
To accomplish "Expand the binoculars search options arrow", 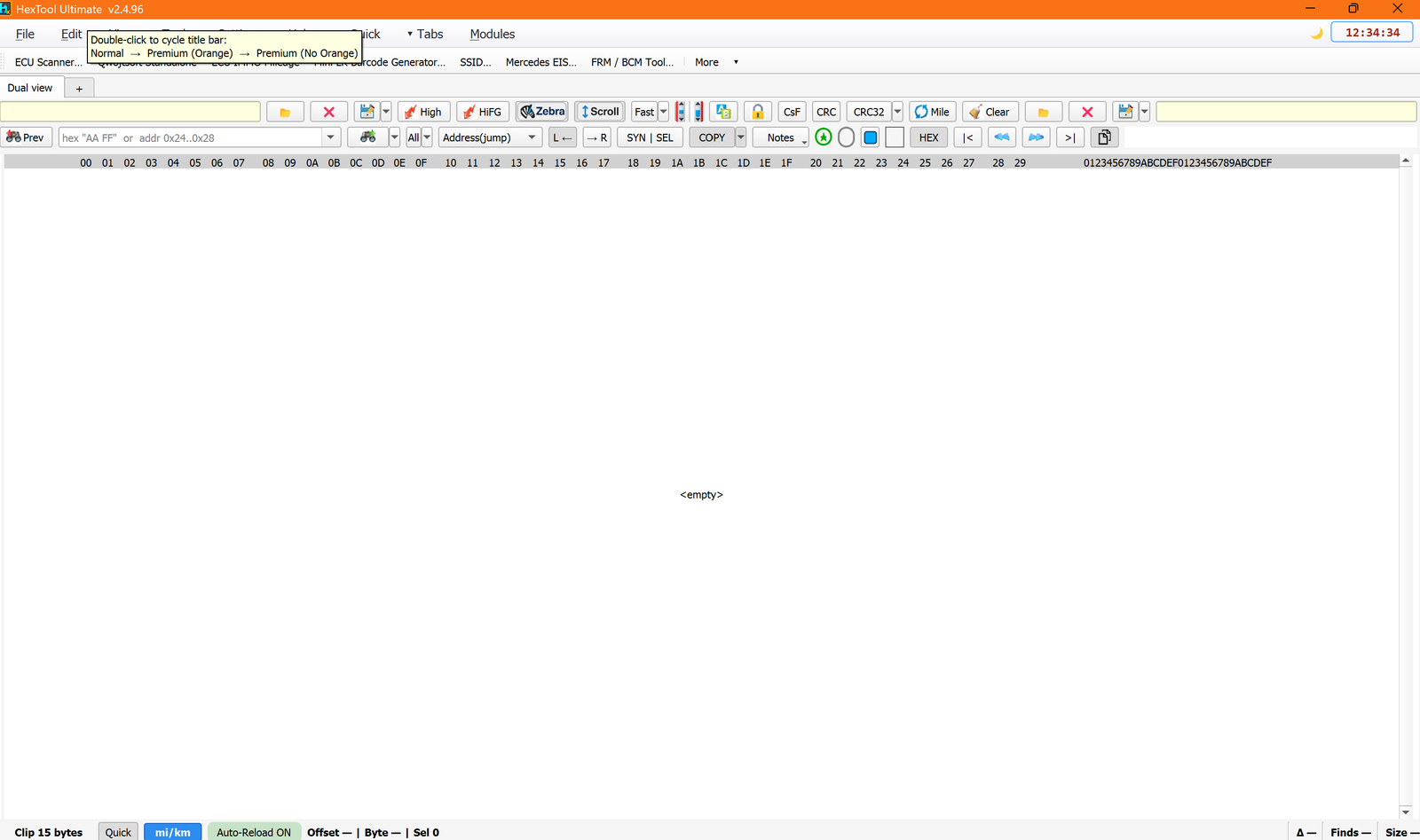I will [x=394, y=137].
